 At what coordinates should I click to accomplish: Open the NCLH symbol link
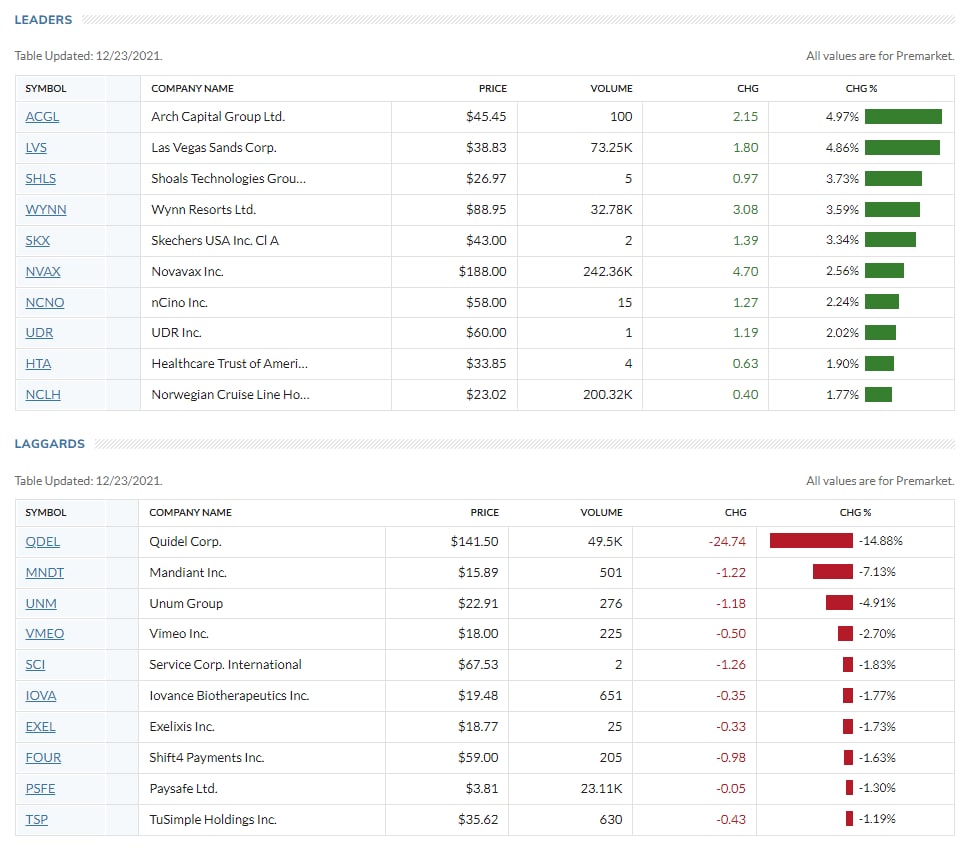click(x=43, y=395)
